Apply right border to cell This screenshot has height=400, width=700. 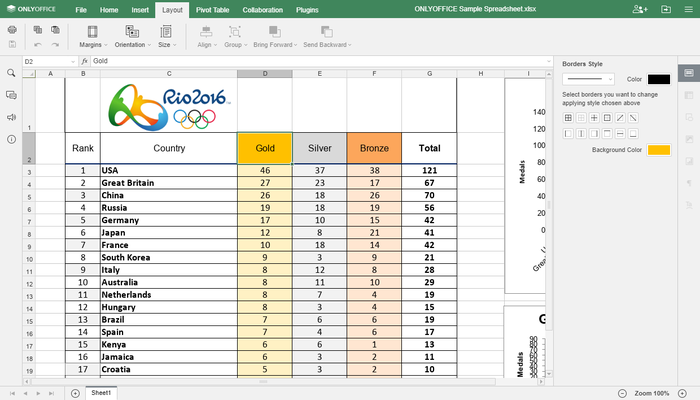594,133
